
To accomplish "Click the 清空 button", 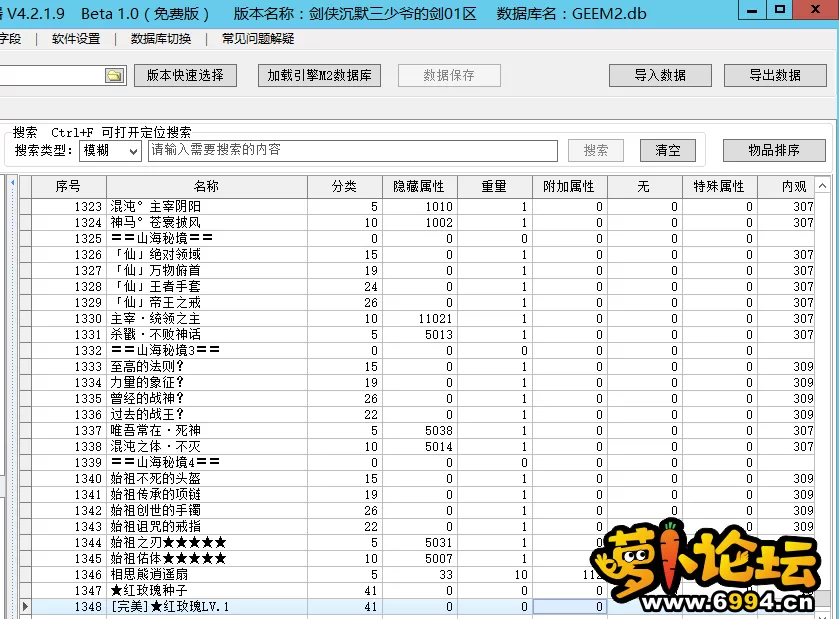I will point(668,150).
